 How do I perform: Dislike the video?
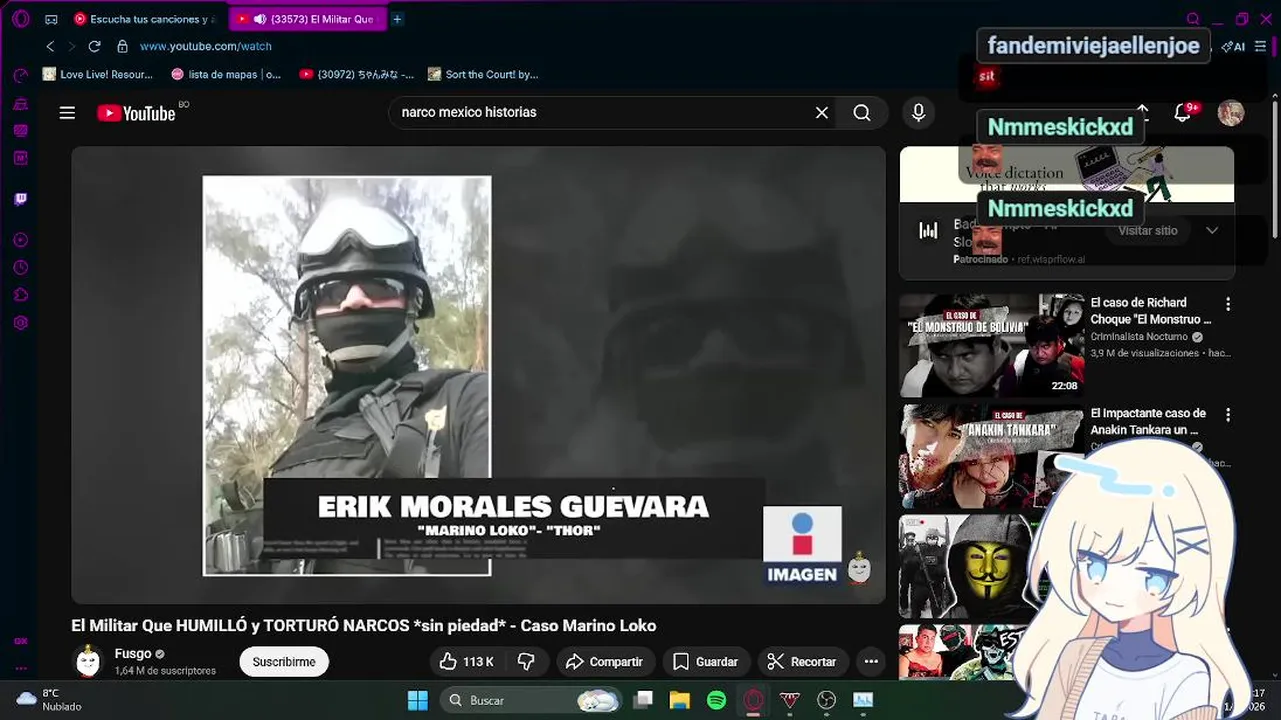pos(526,662)
